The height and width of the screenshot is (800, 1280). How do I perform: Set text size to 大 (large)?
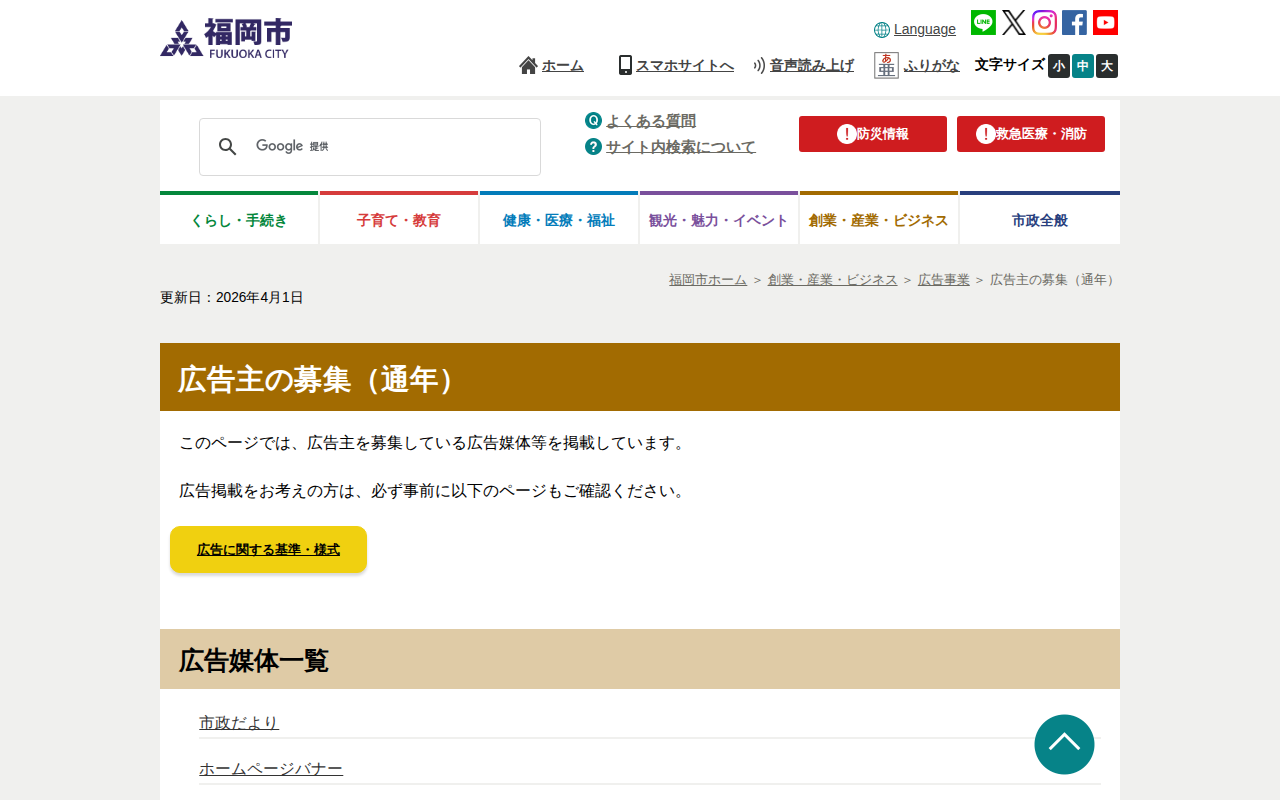tap(1106, 66)
